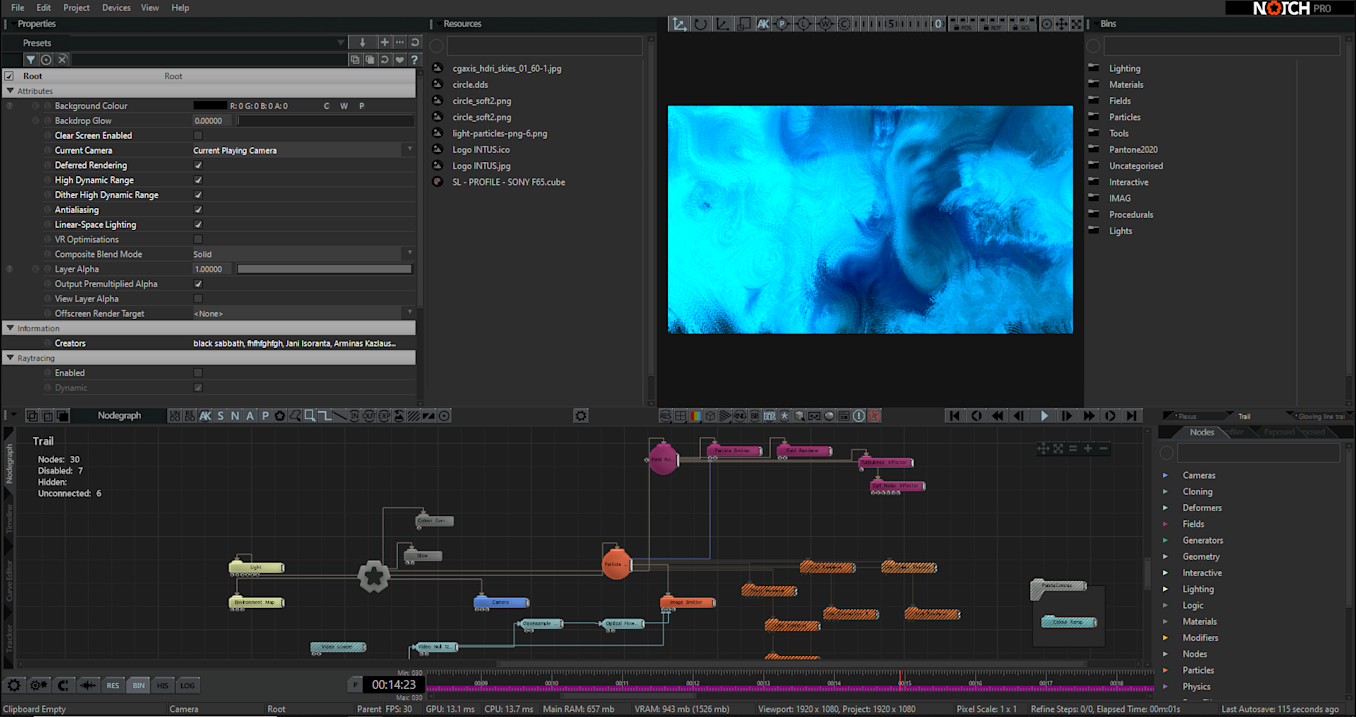
Task: Toggle High Dynamic Range checkbox
Action: [x=198, y=180]
